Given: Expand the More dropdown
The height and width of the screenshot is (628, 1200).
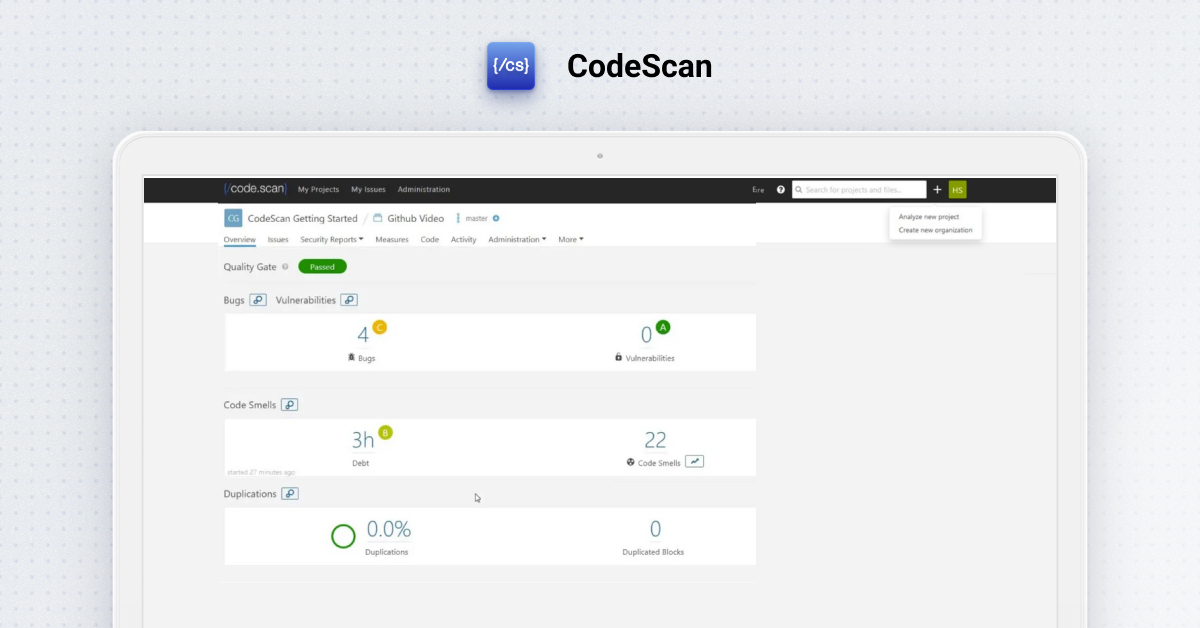Looking at the screenshot, I should (570, 240).
